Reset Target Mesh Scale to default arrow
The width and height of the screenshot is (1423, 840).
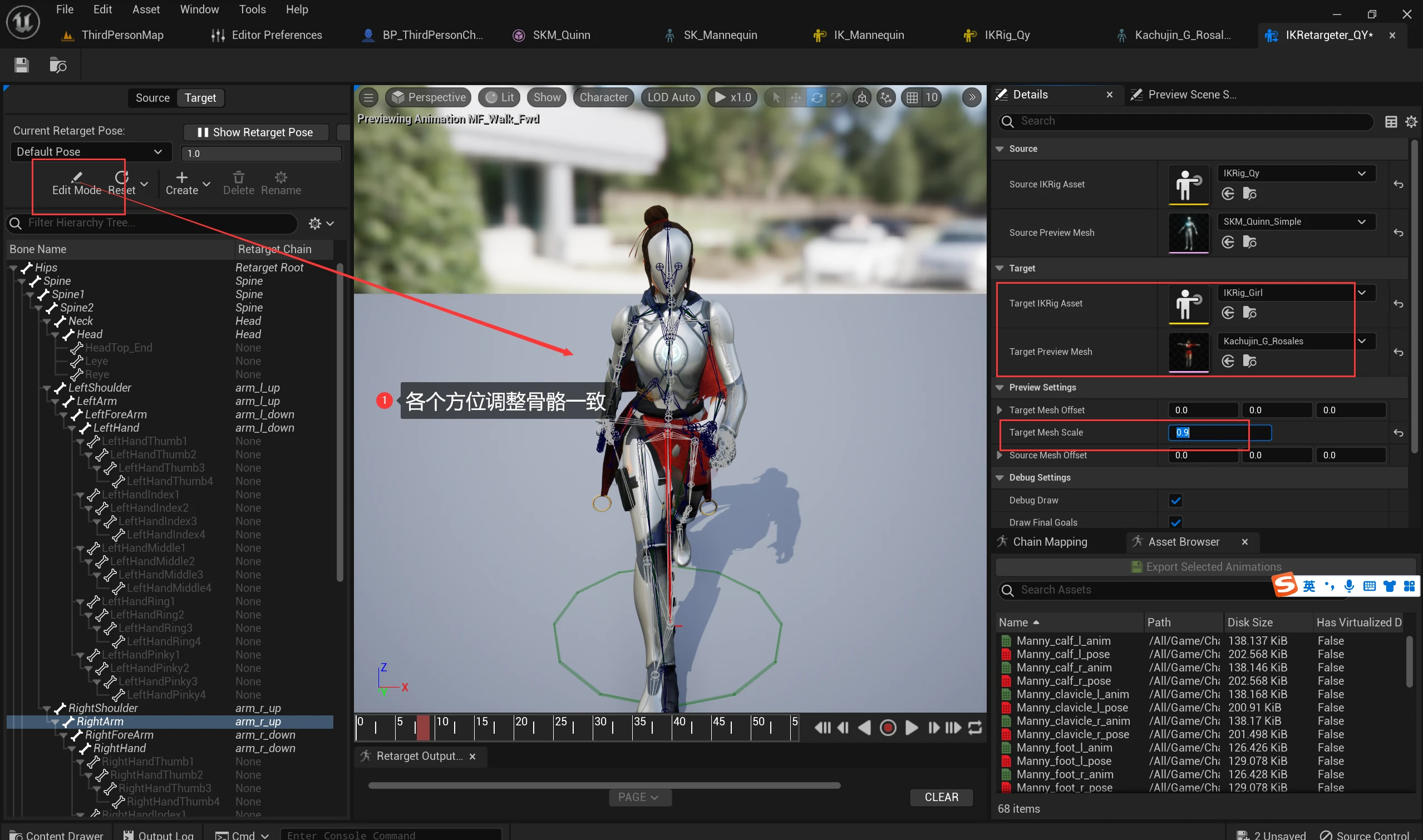[x=1398, y=433]
